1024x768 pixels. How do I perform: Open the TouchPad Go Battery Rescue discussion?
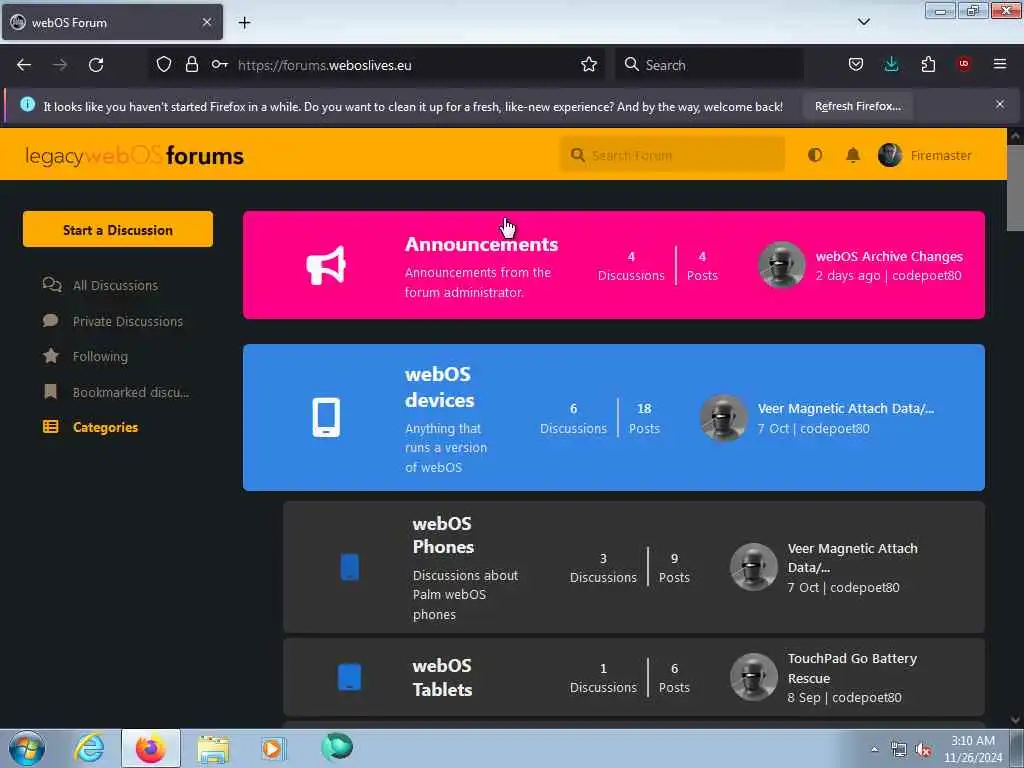[x=852, y=668]
